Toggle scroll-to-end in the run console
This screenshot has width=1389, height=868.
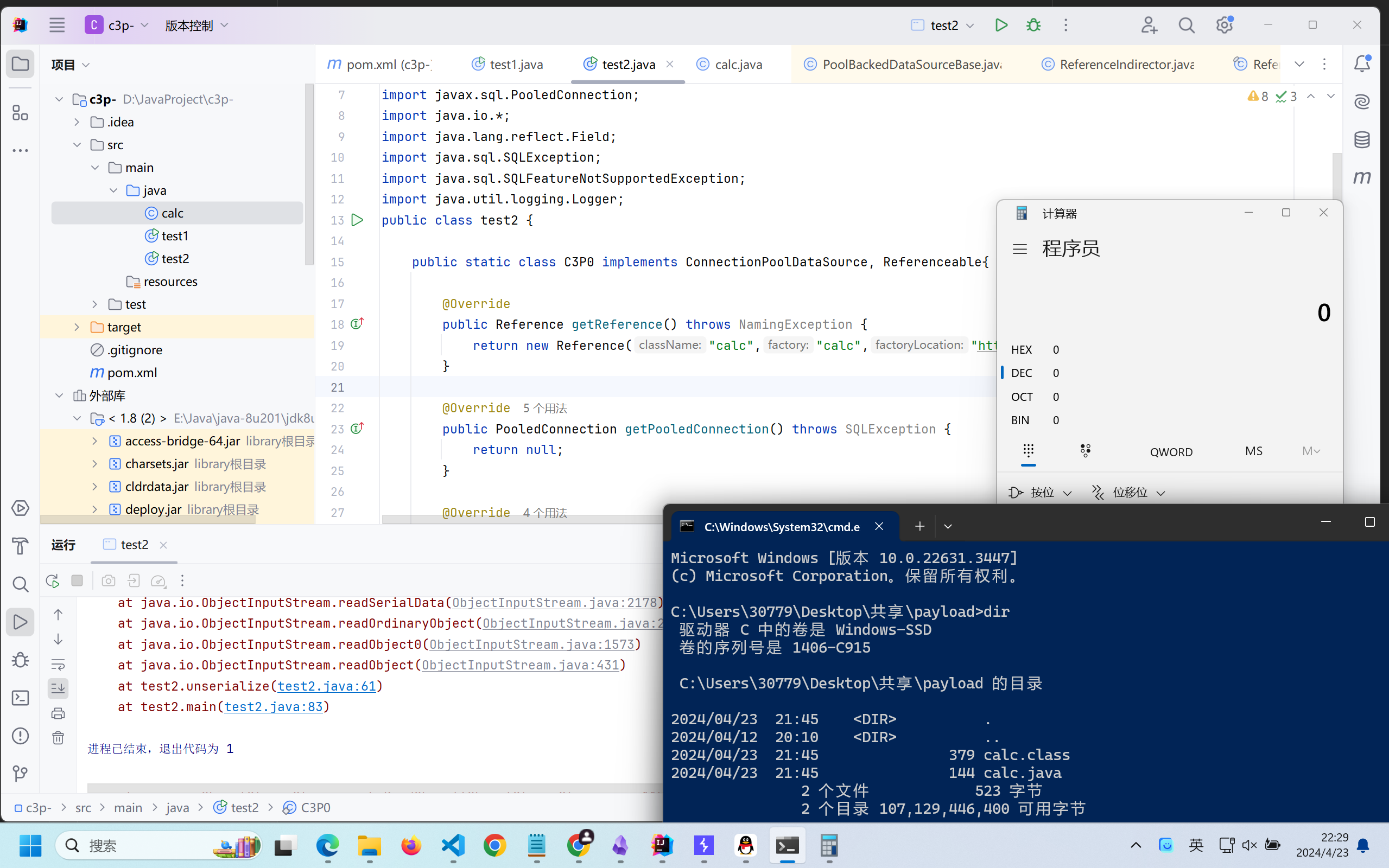pos(58,688)
